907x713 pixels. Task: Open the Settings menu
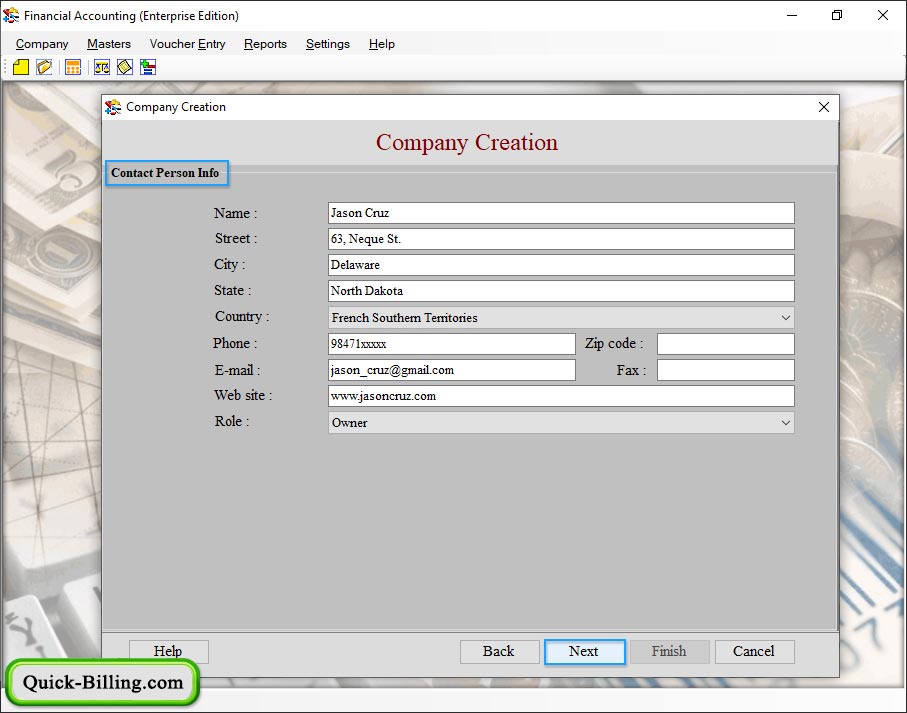coord(328,44)
